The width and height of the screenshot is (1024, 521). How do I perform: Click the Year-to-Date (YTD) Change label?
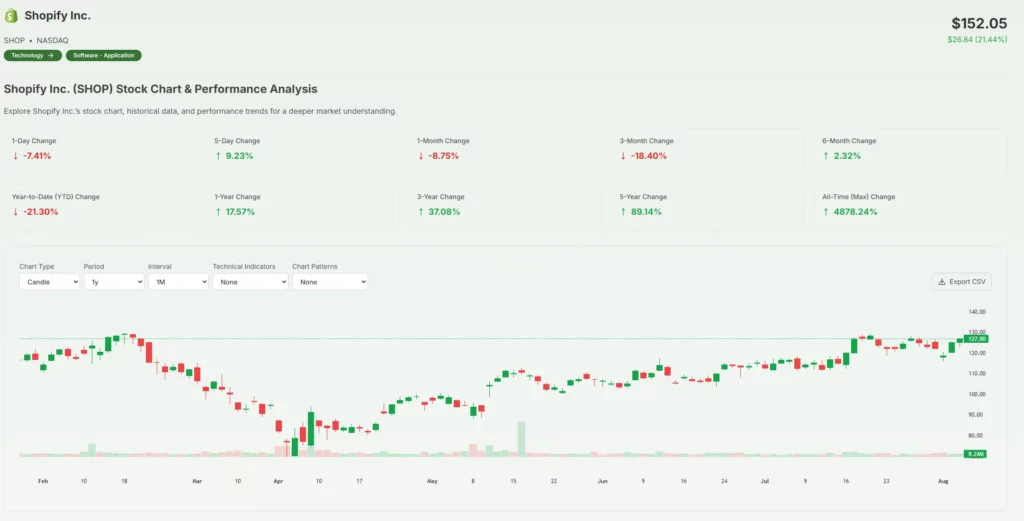point(56,197)
